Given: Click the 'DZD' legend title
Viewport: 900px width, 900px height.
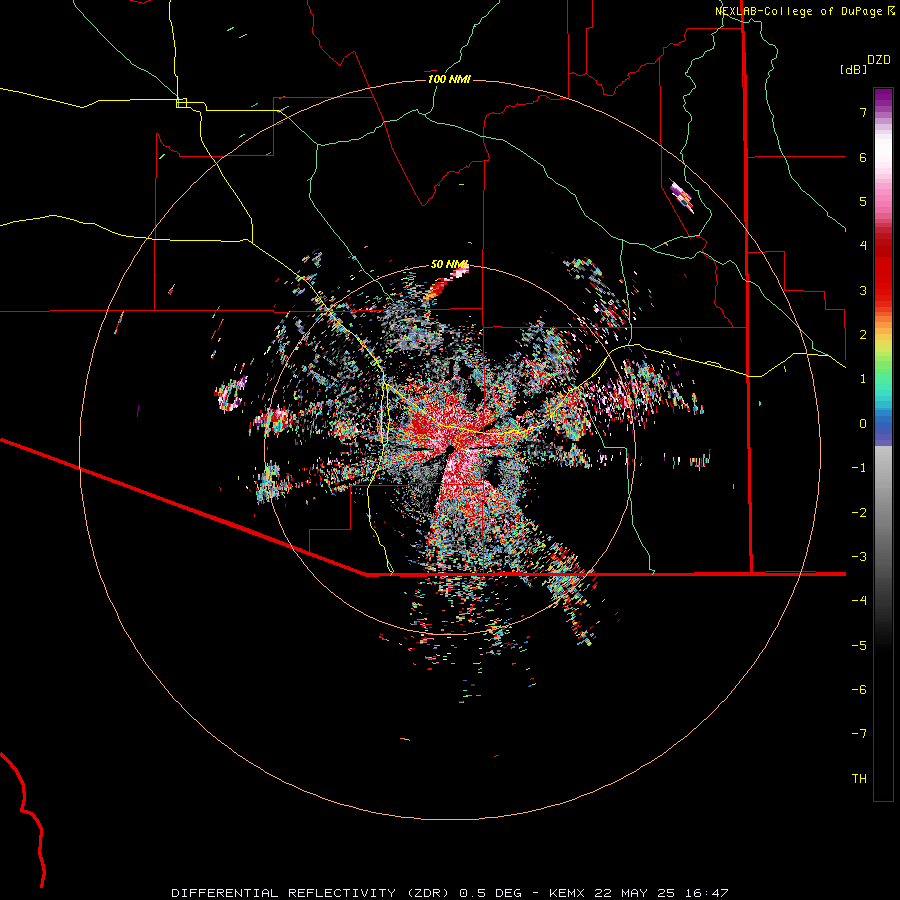Looking at the screenshot, I should [879, 60].
